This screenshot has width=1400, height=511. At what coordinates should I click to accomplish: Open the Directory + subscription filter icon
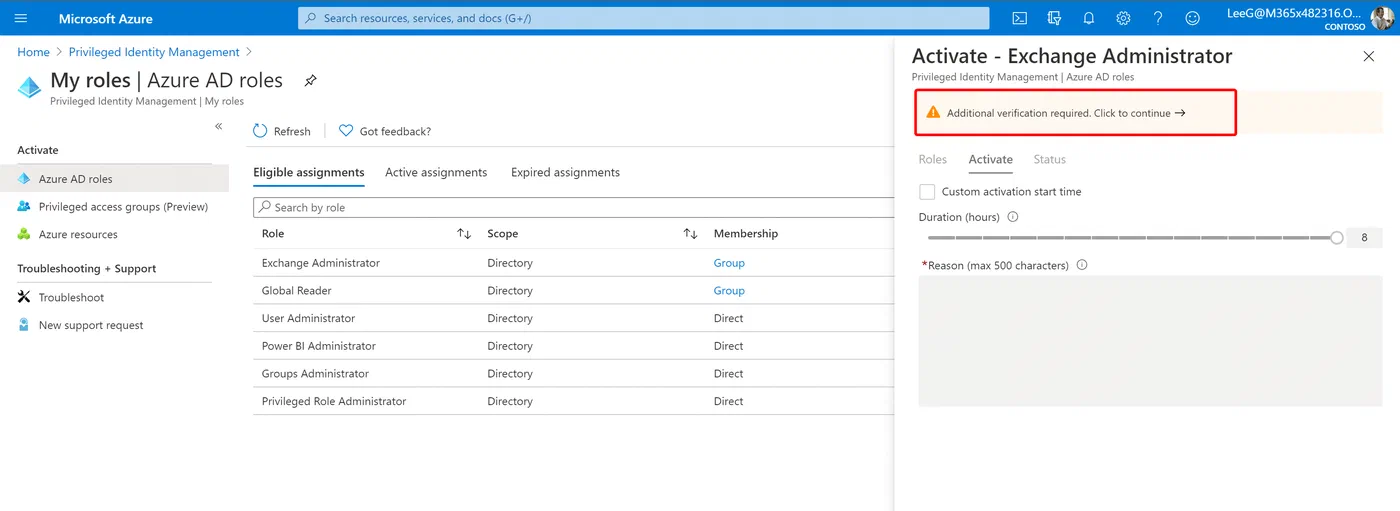pos(1054,18)
